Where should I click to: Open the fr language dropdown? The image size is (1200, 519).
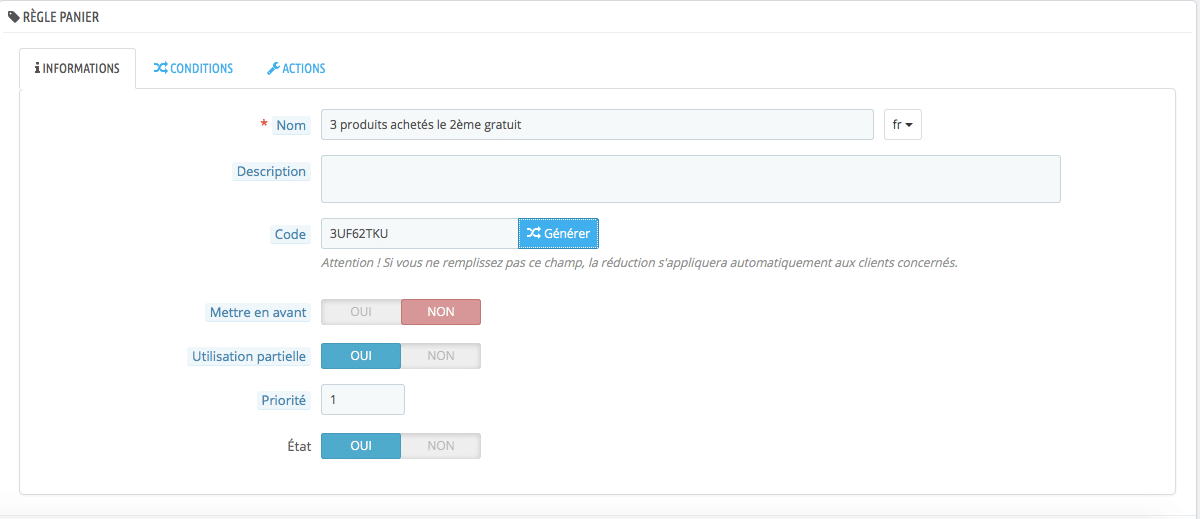click(x=902, y=125)
